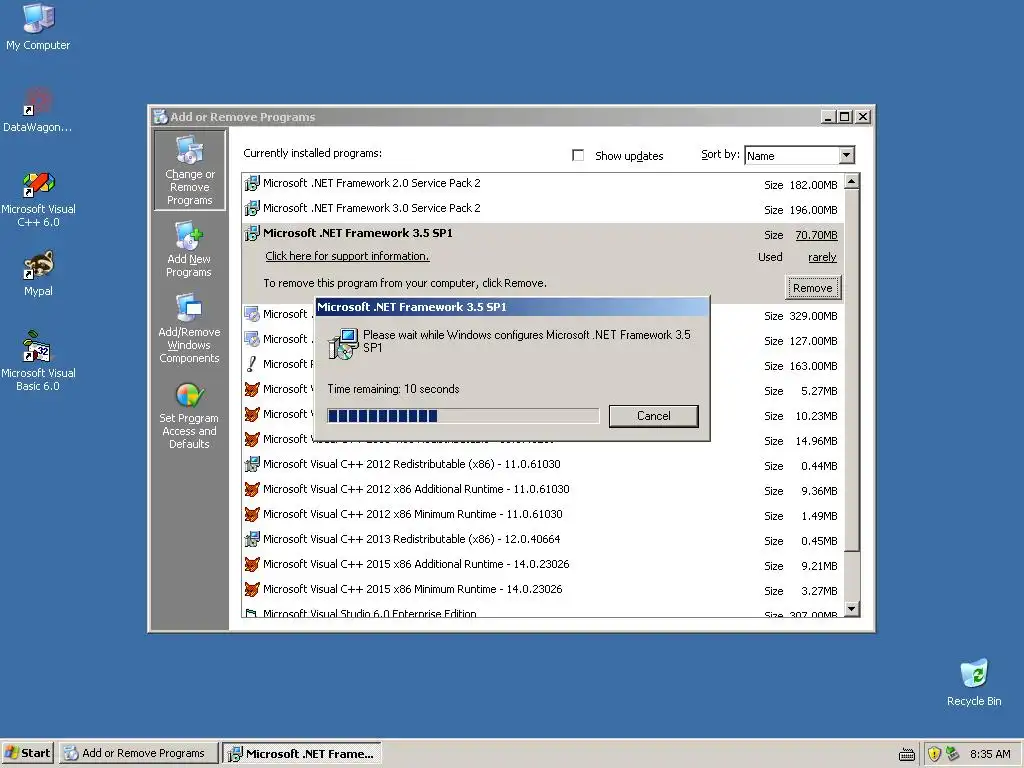Image resolution: width=1024 pixels, height=768 pixels.
Task: Open Add/Remove Windows Components
Action: [x=189, y=329]
